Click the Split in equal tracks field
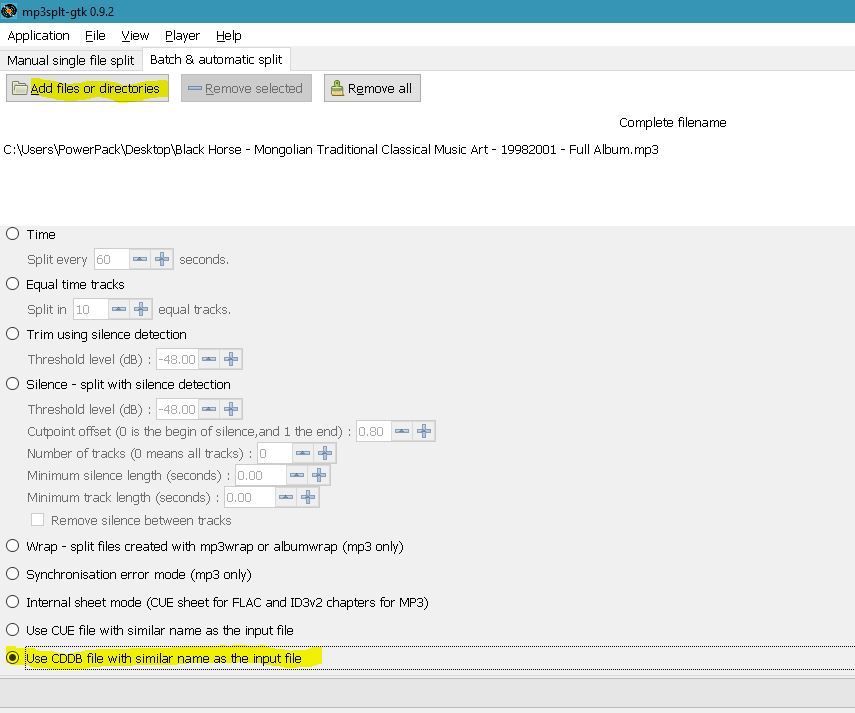 (91, 310)
